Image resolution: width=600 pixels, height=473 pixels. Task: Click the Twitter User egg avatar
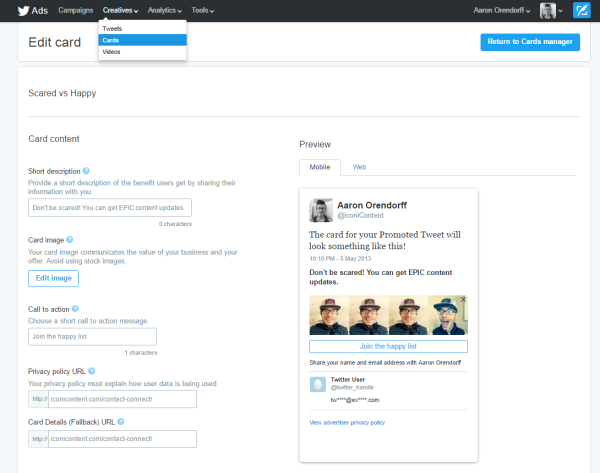(x=318, y=384)
